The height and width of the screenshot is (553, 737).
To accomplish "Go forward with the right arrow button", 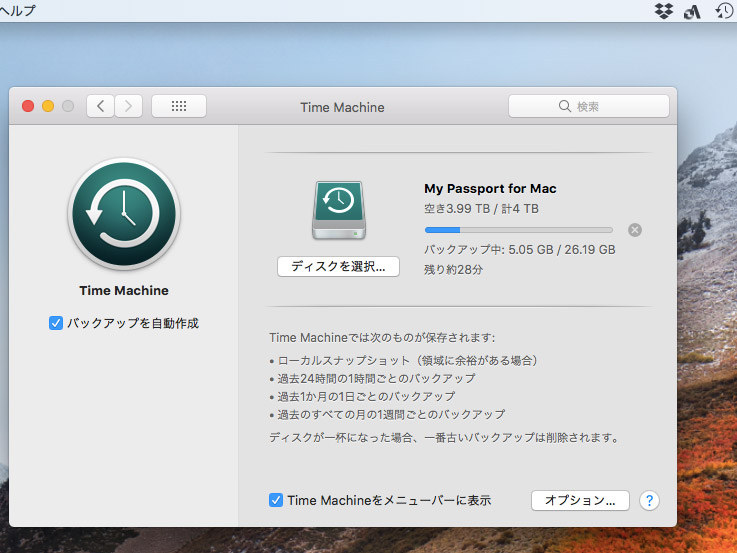I will click(x=128, y=106).
